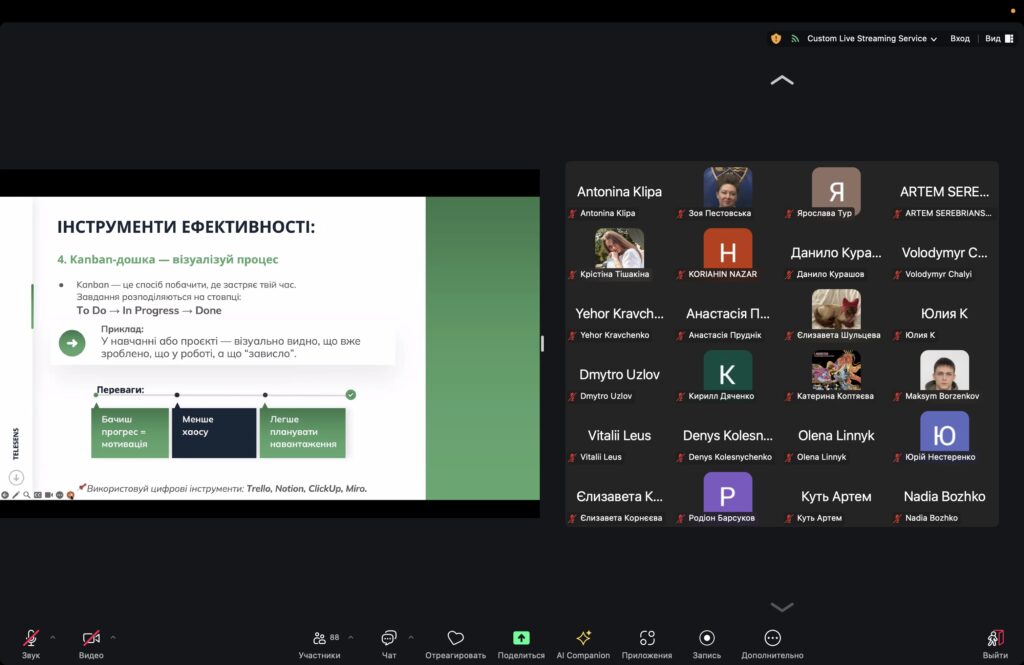The width and height of the screenshot is (1024, 665).
Task: Click the orange security shield icon
Action: pyautogui.click(x=776, y=39)
